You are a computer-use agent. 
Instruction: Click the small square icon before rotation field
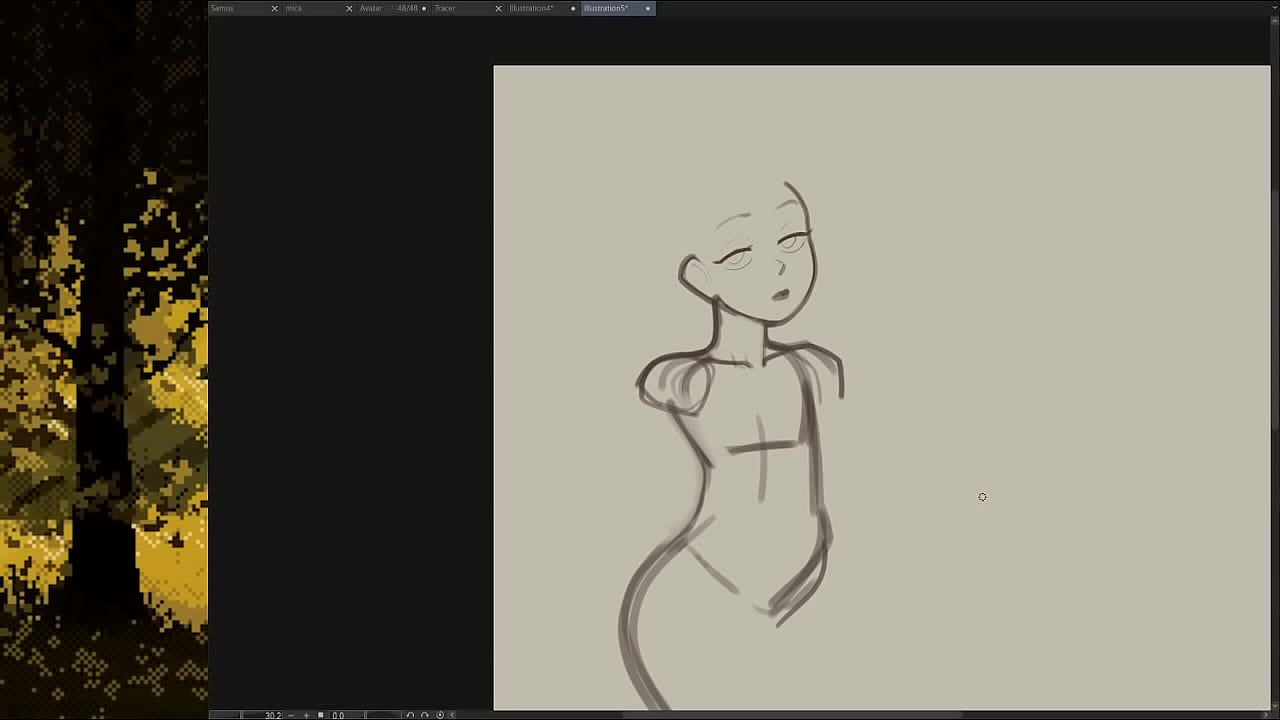320,715
